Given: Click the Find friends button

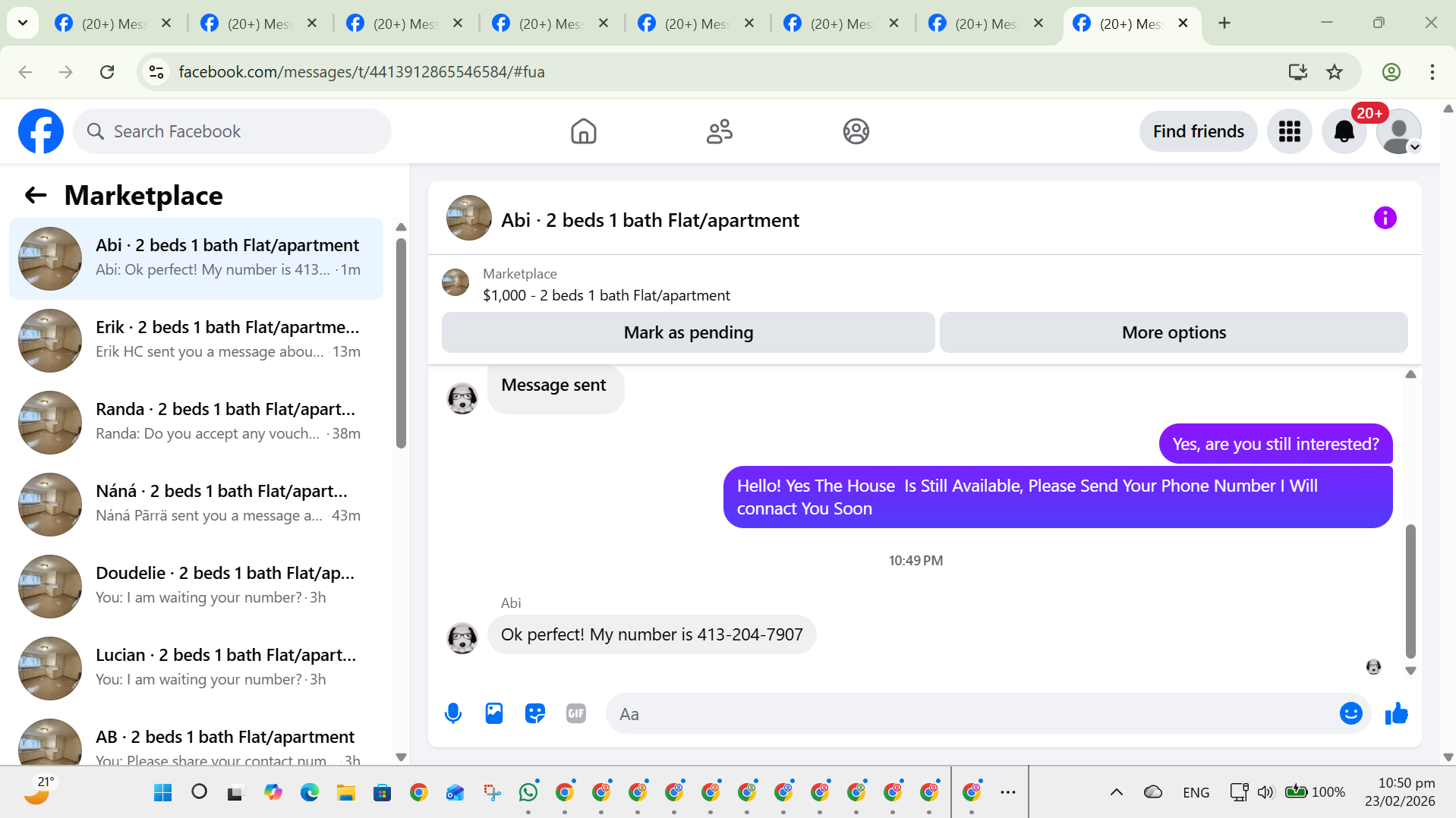Looking at the screenshot, I should 1198,131.
